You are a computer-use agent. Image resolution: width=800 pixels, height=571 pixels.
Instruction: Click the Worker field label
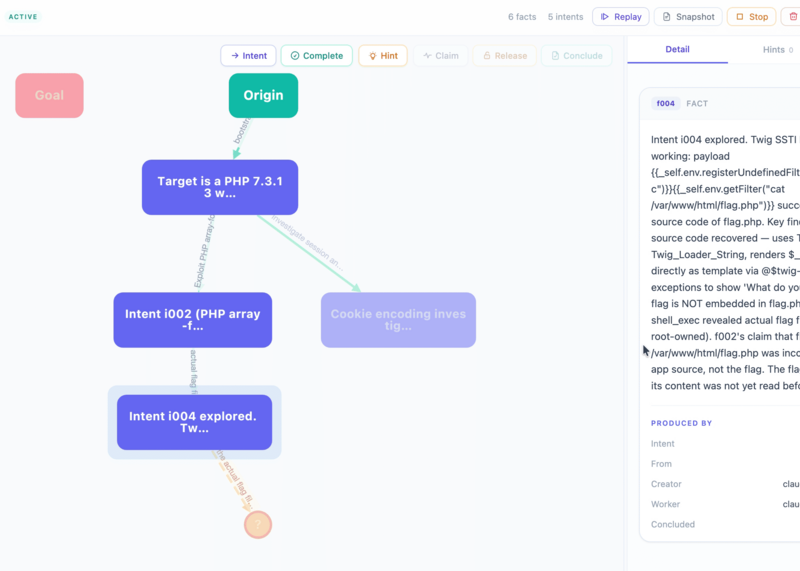(665, 504)
